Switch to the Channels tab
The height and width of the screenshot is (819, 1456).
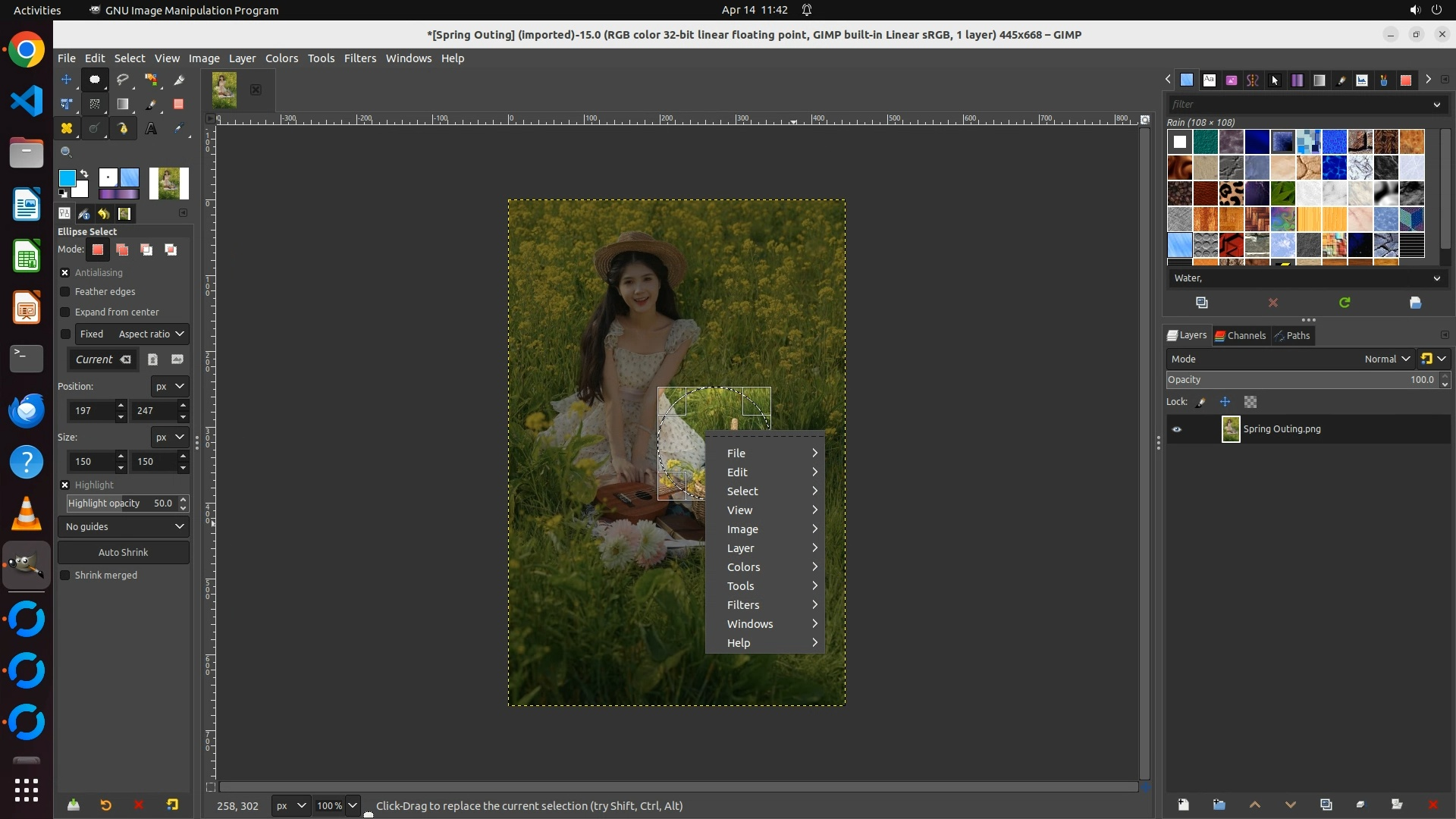[x=1241, y=335]
